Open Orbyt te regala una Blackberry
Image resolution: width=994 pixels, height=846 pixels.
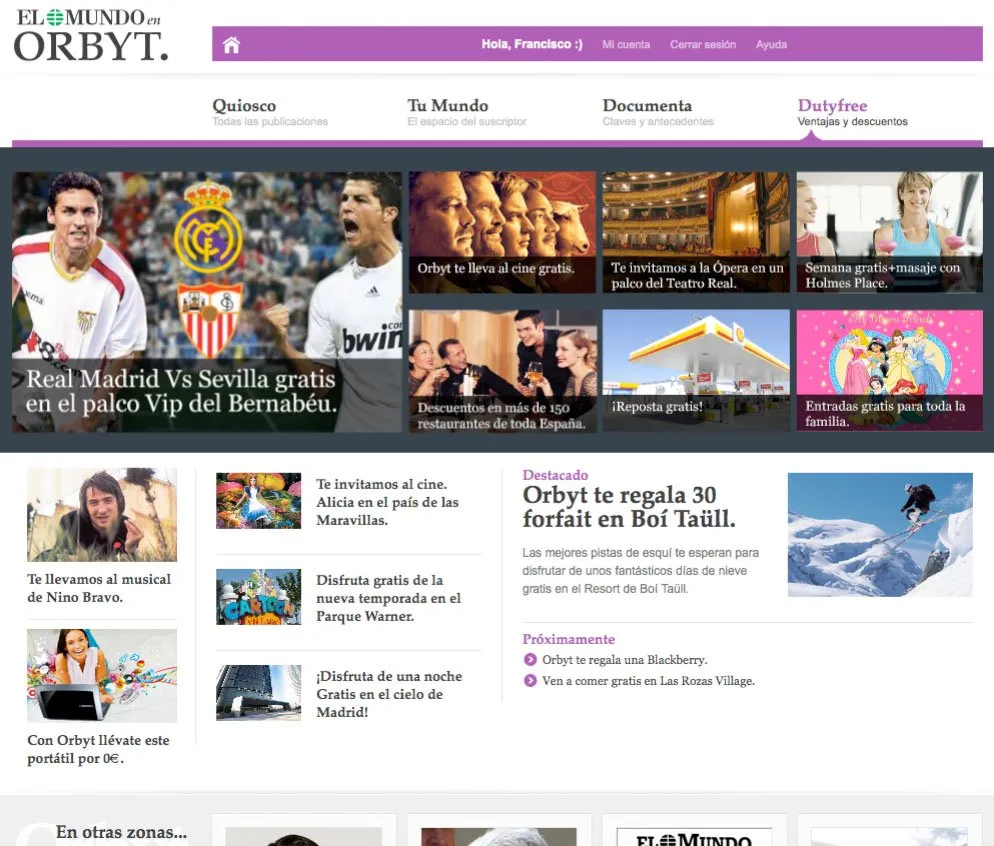624,660
